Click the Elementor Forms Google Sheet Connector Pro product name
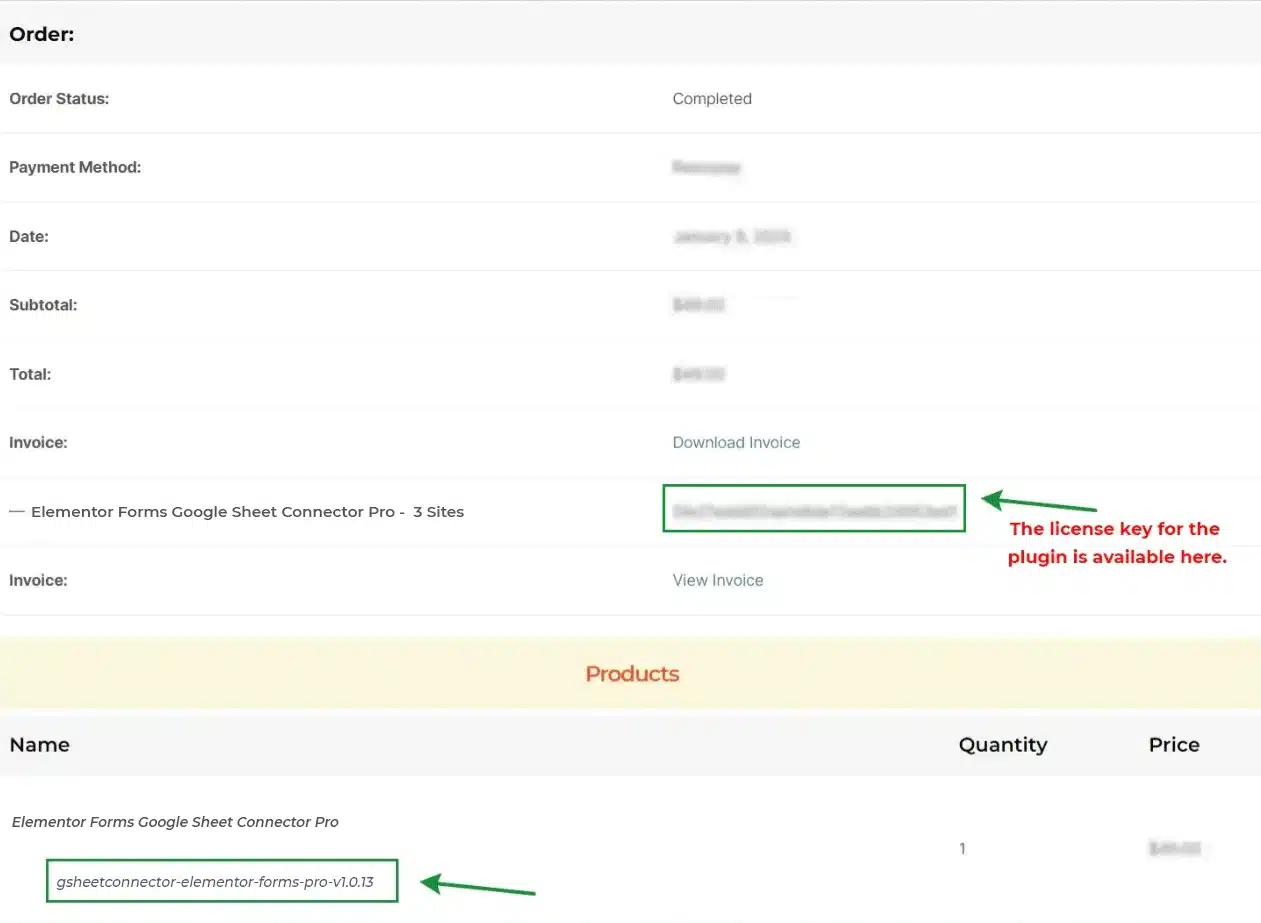The height and width of the screenshot is (923, 1261). (x=175, y=822)
